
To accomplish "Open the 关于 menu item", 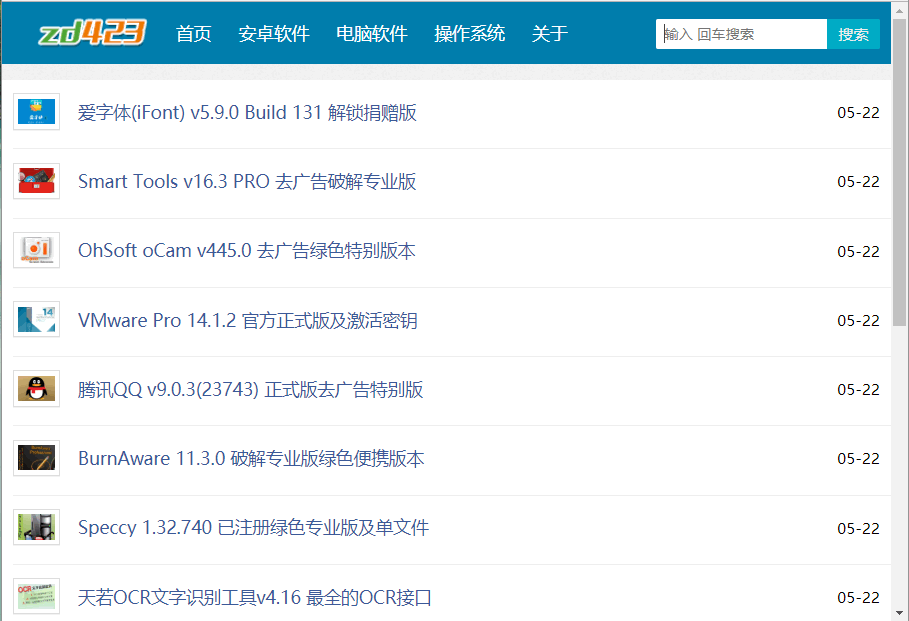I will coord(550,34).
